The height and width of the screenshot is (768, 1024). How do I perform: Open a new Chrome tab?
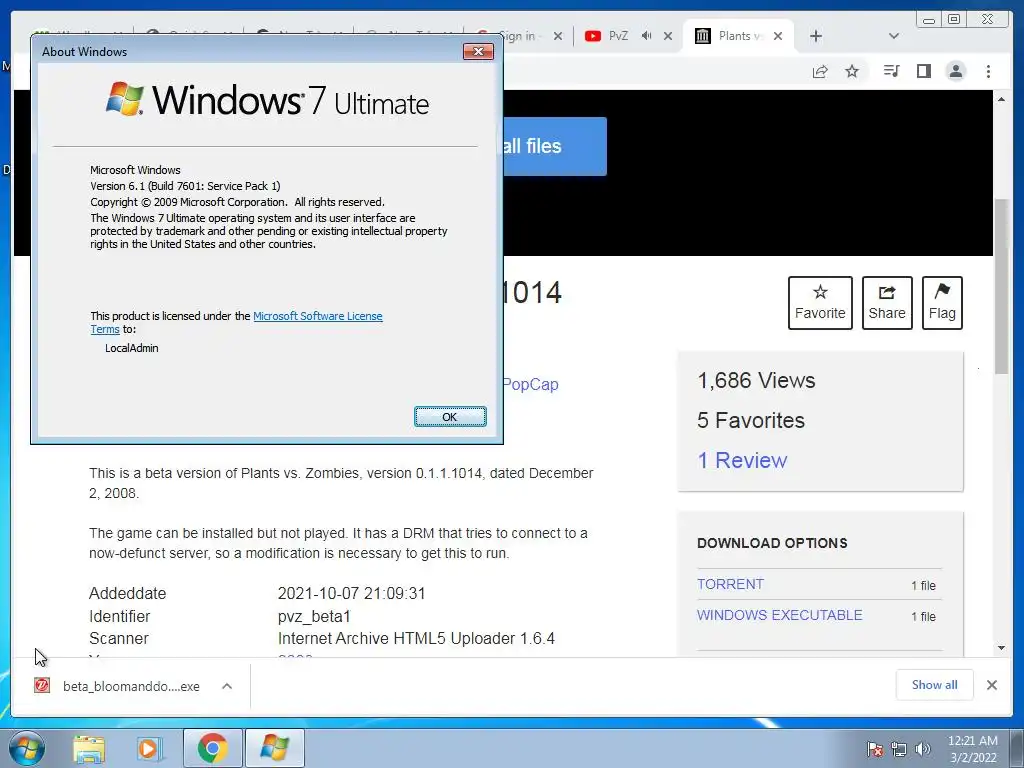(x=816, y=37)
